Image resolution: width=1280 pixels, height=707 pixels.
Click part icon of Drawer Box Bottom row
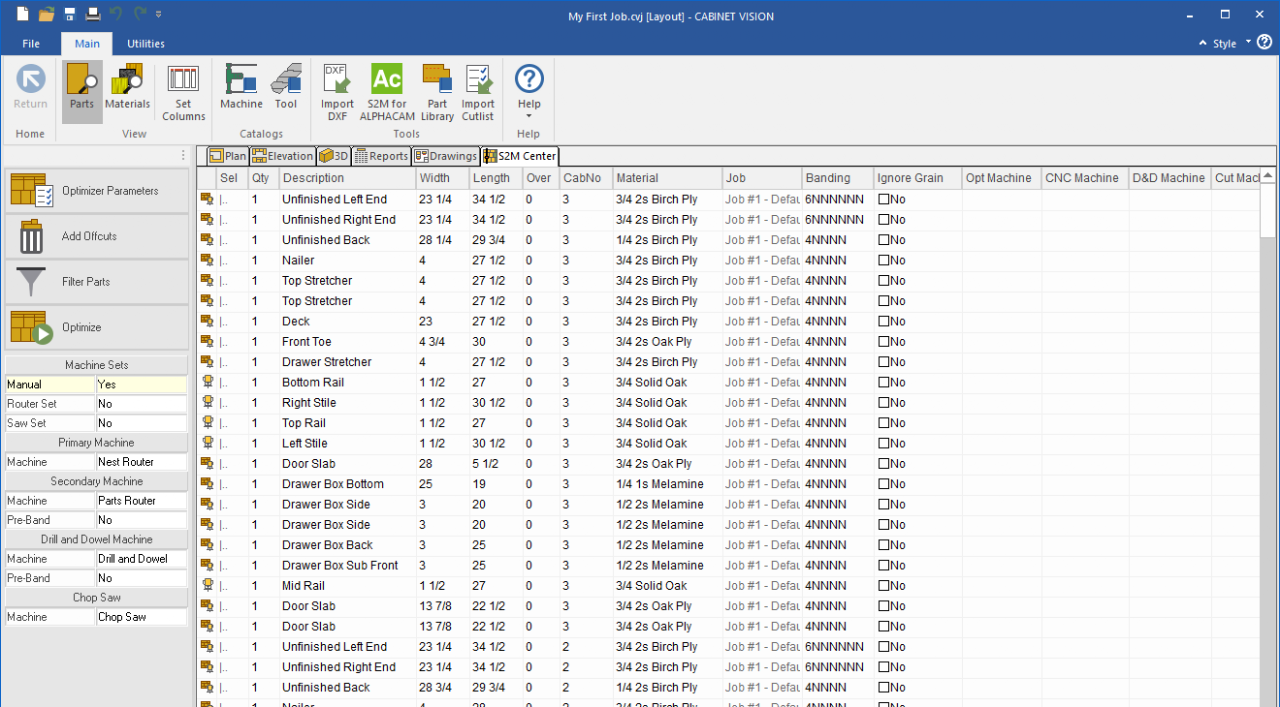[x=206, y=484]
